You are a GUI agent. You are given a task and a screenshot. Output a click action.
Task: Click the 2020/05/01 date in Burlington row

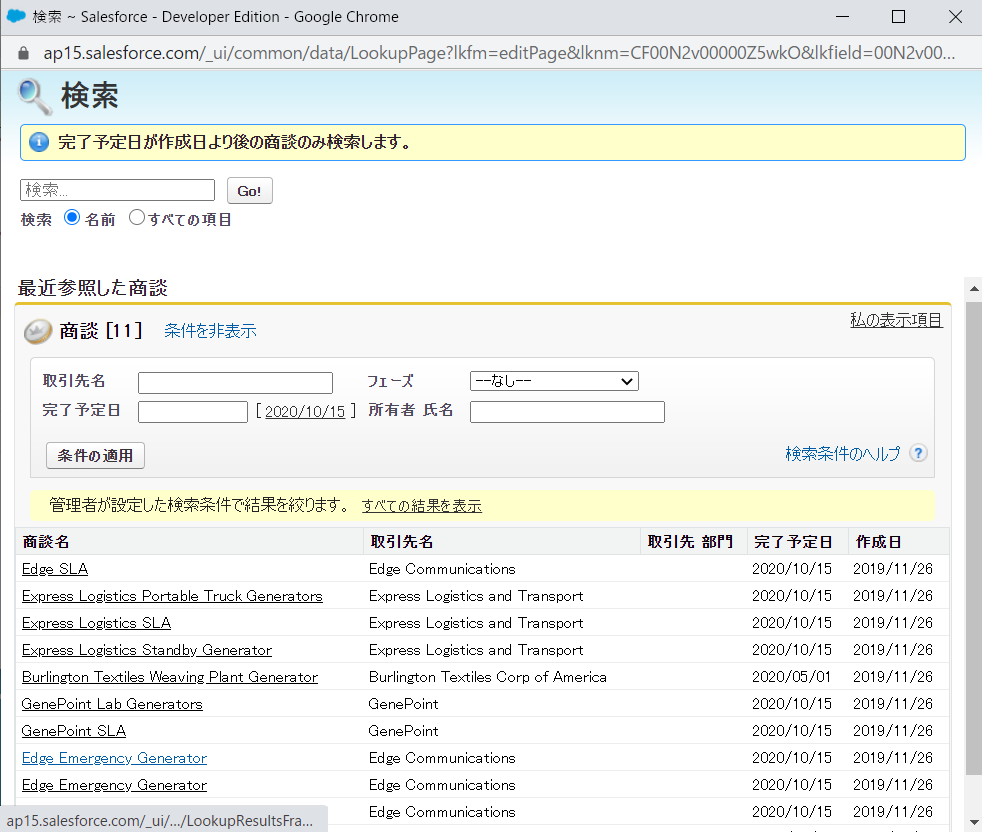pos(792,677)
